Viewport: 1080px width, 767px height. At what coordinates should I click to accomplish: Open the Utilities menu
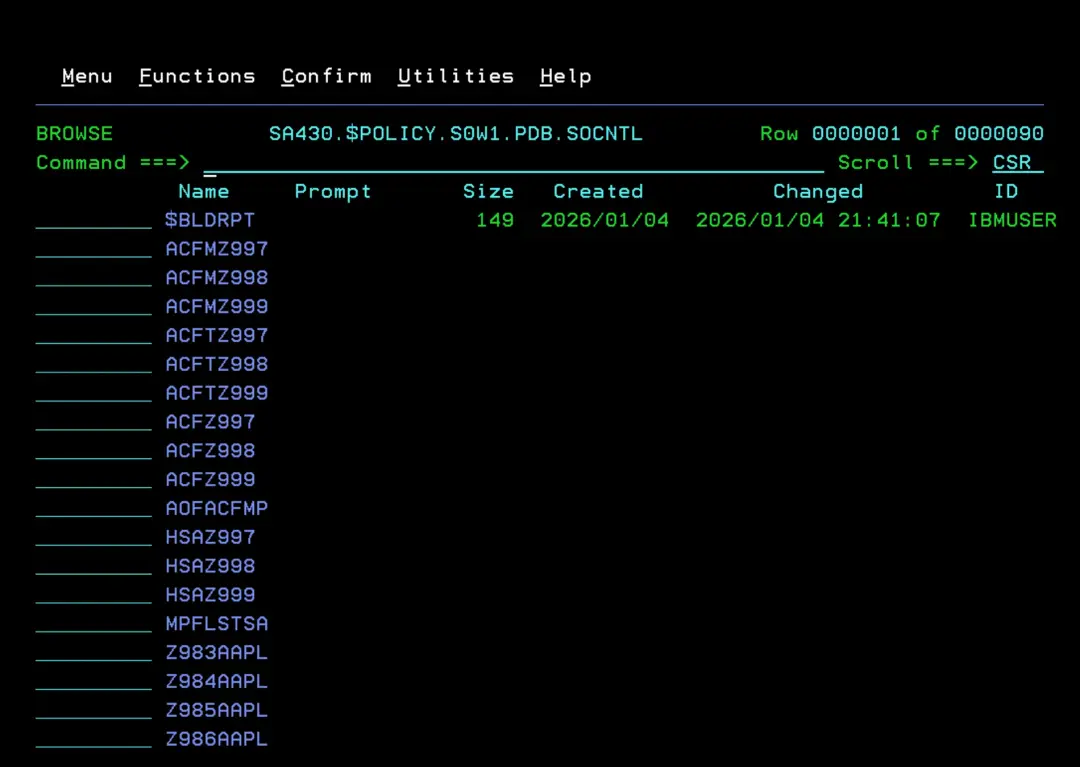point(456,76)
